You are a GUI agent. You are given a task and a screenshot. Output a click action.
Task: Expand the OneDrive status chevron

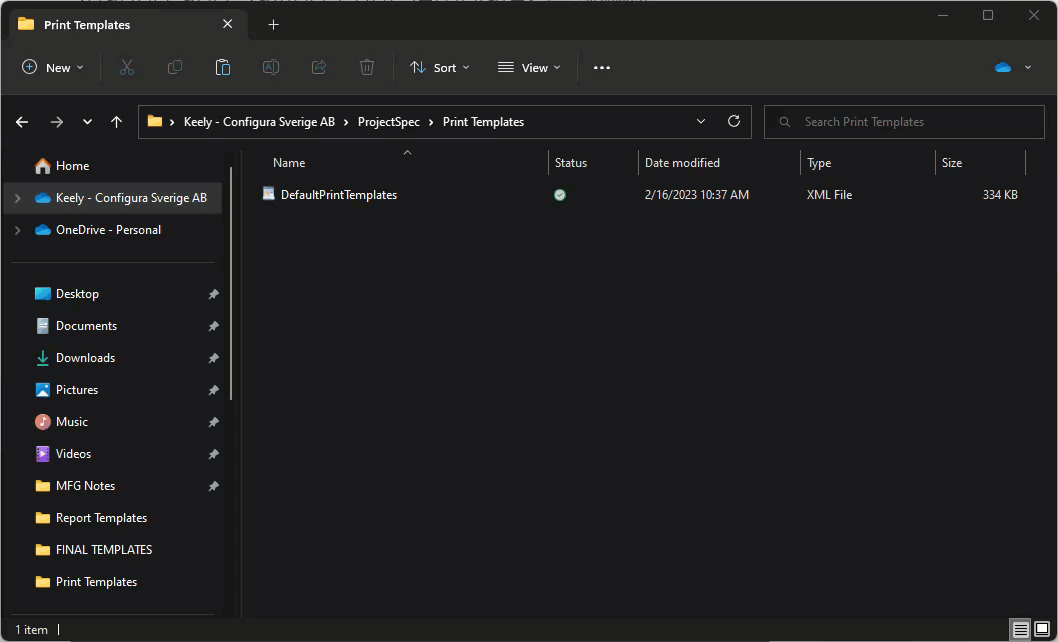1028,67
